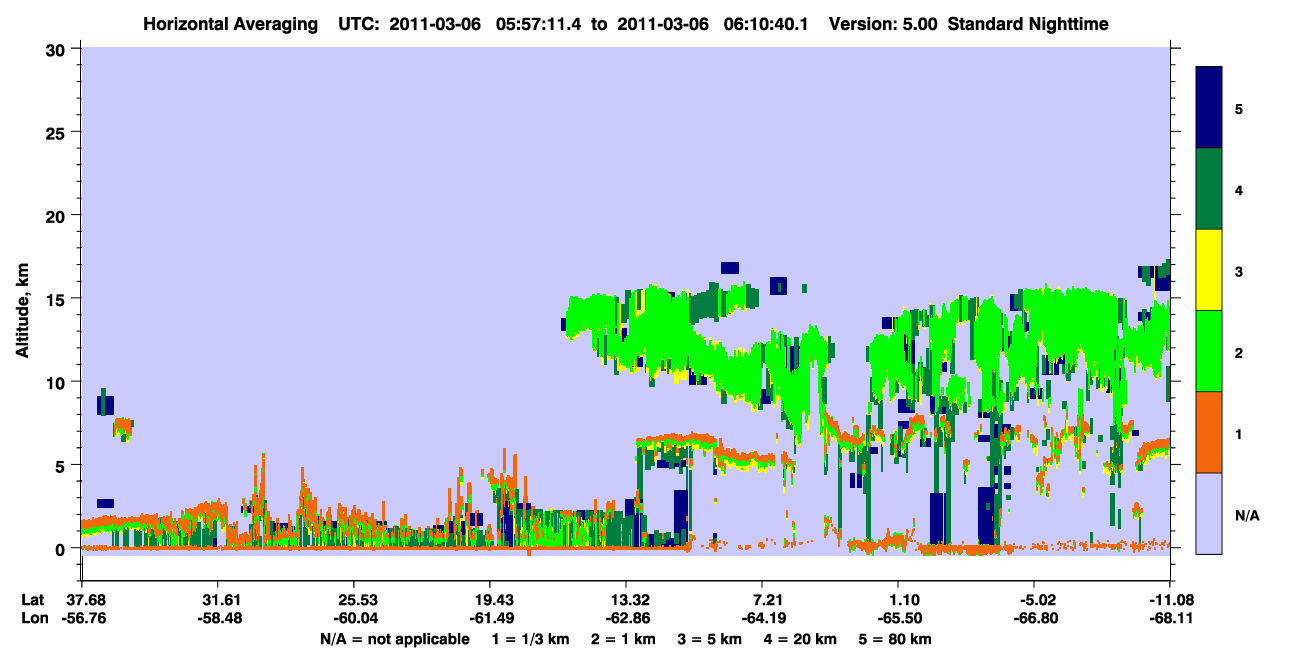Screen dimensions: 1300x667
Task: Click the start time '05:57:11.4'
Action: pos(540,24)
